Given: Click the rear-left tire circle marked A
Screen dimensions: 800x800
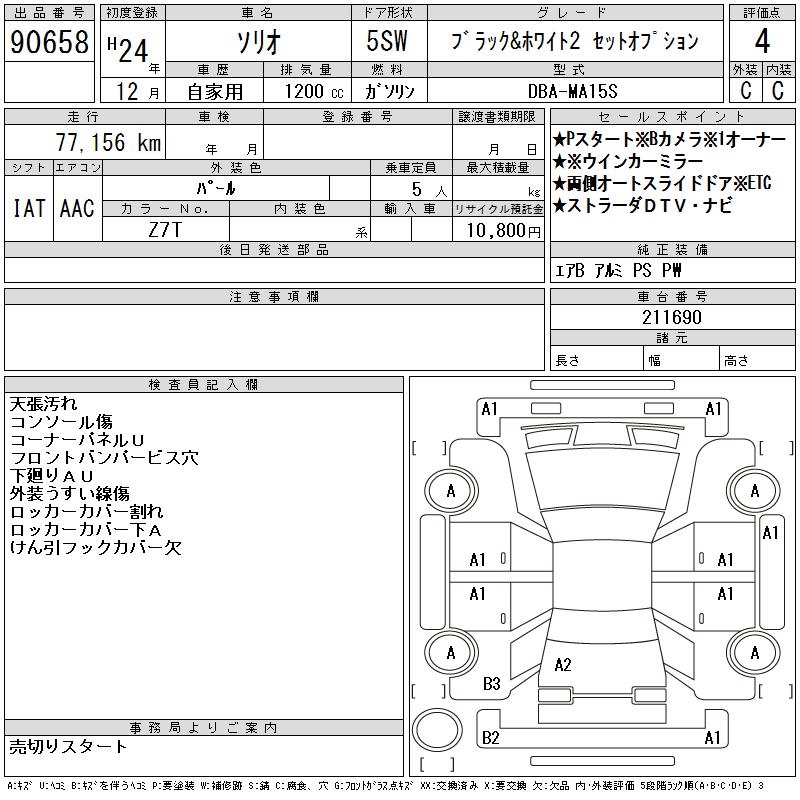Looking at the screenshot, I should pyautogui.click(x=452, y=653).
